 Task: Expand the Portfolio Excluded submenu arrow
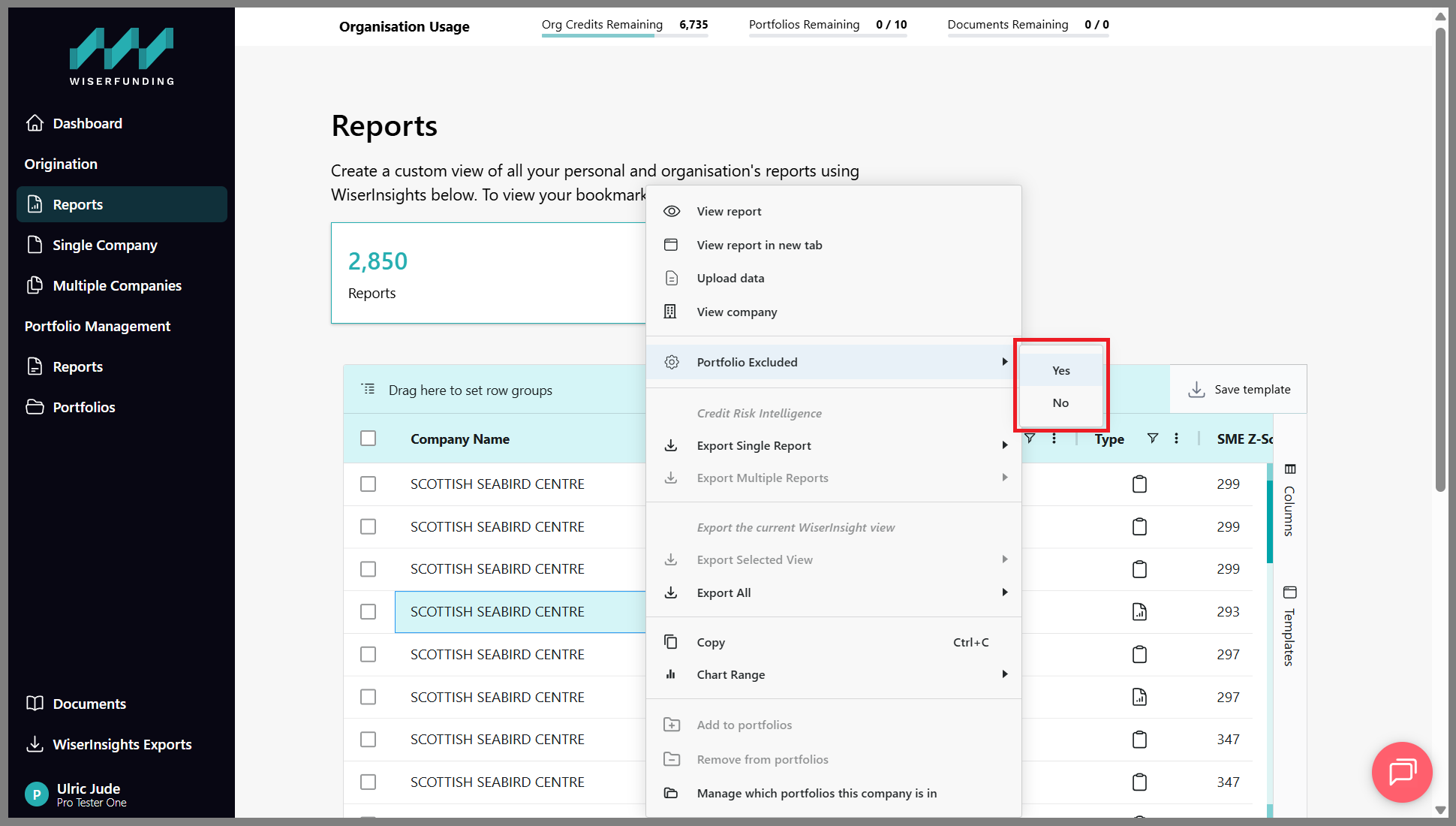[x=1004, y=362]
